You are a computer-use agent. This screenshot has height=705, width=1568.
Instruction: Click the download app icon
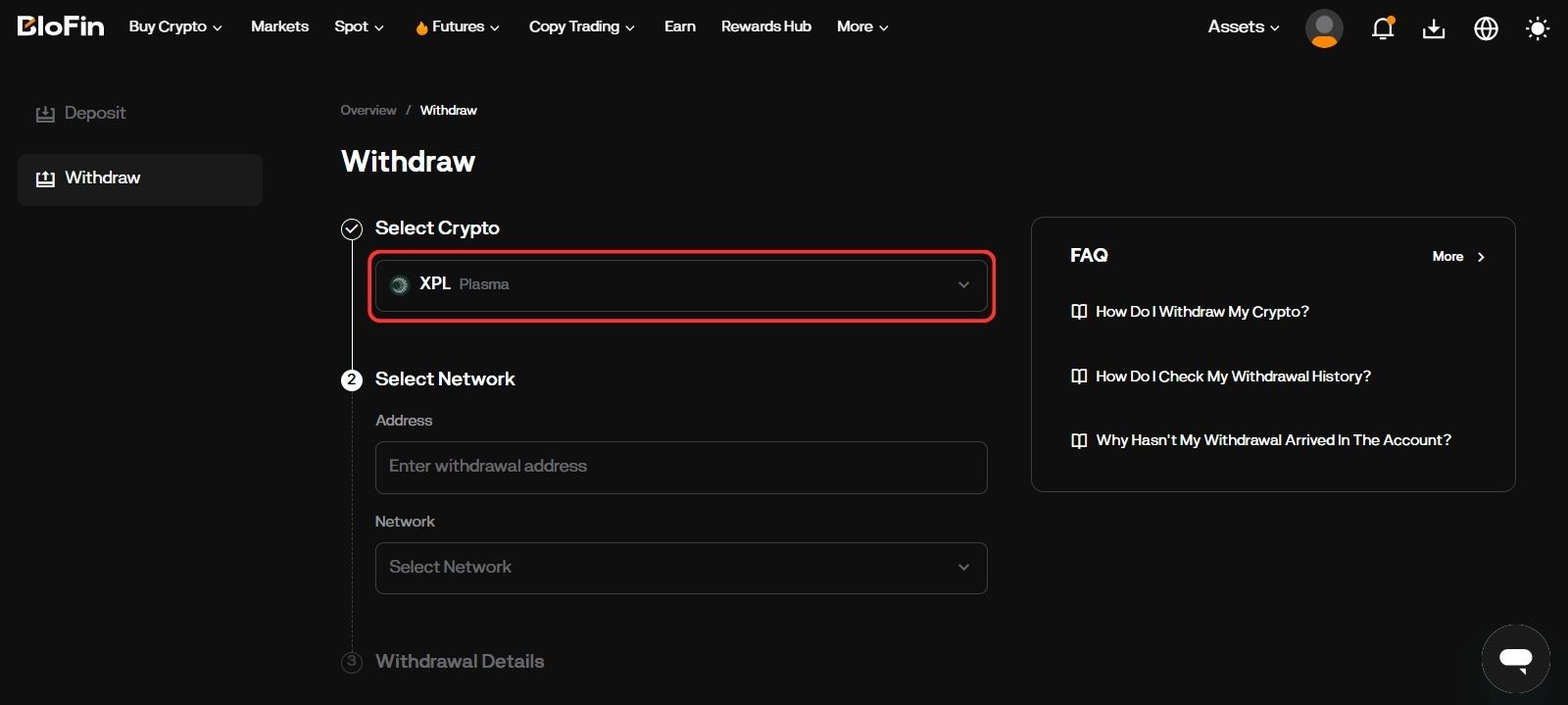pos(1434,28)
